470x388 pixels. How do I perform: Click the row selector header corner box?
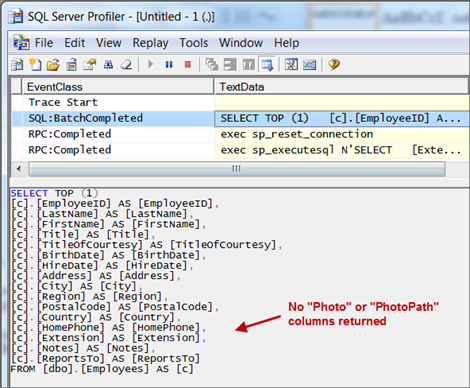[x=16, y=87]
